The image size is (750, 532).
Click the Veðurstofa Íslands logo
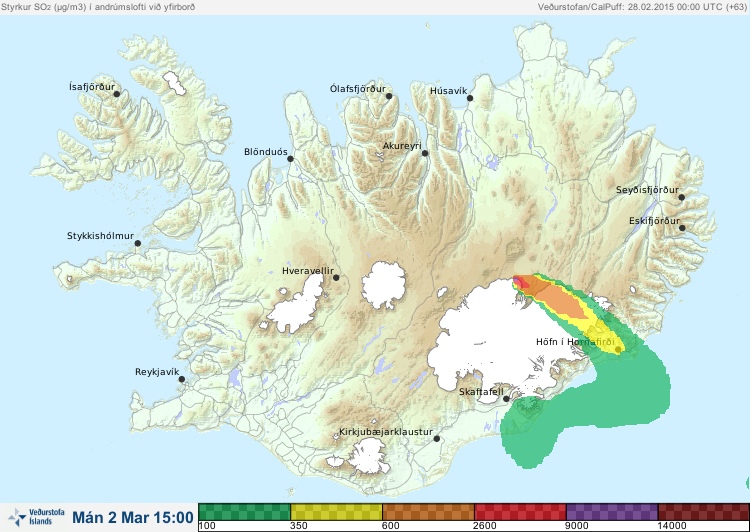(x=36, y=517)
